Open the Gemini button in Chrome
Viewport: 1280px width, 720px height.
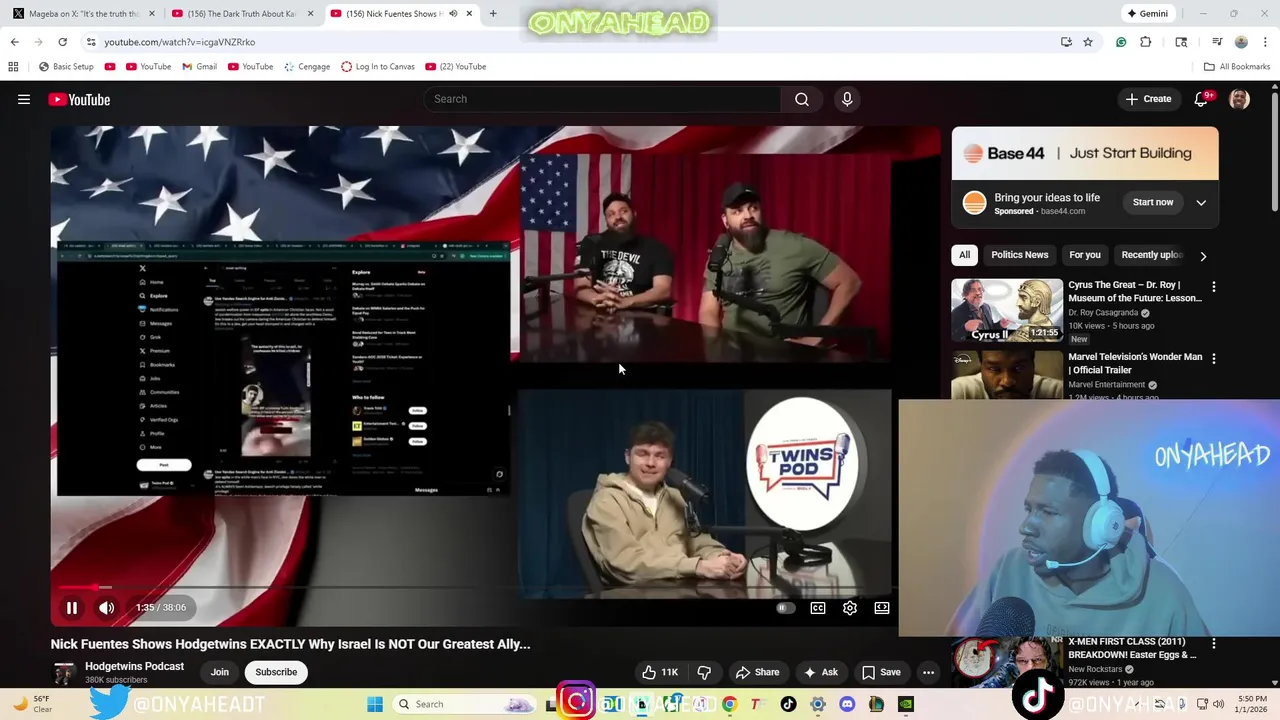(x=1147, y=14)
